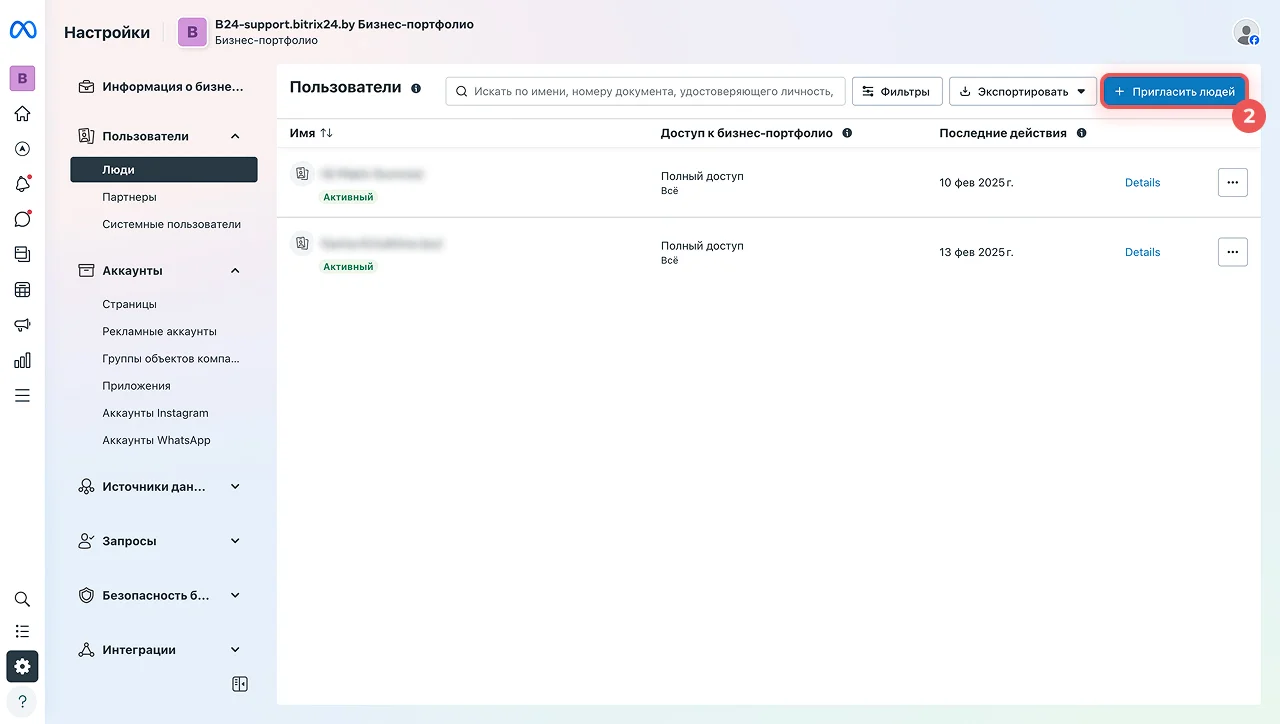Click the megaphone ads icon
Viewport: 1280px width, 724px height.
pos(22,325)
